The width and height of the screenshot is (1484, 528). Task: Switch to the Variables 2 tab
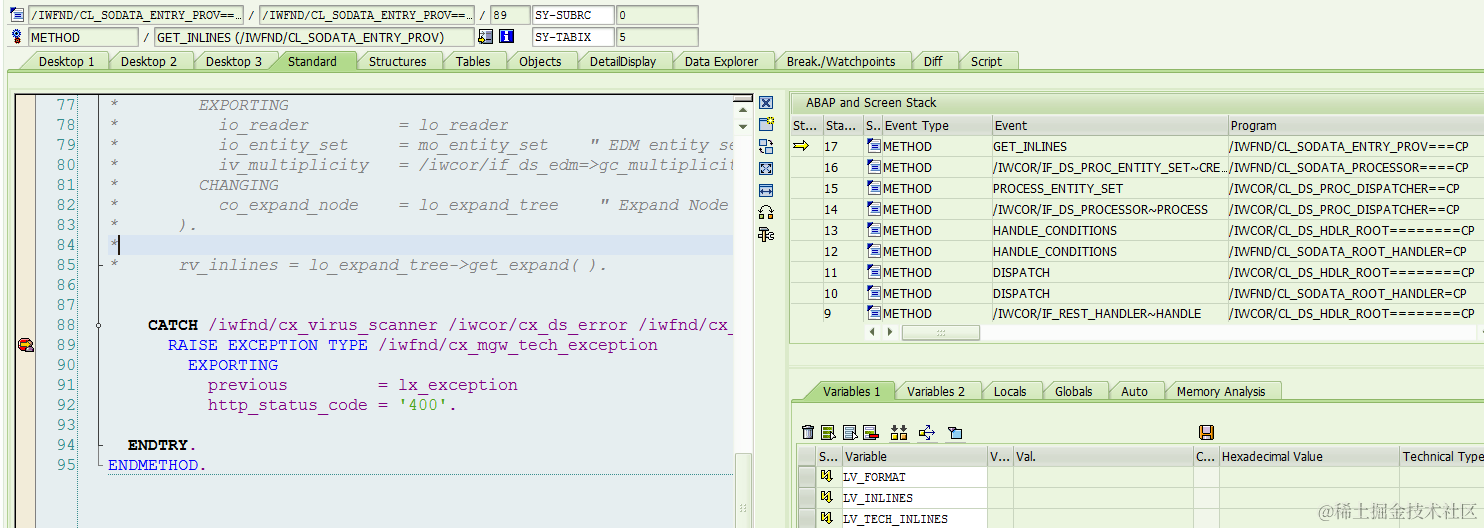(936, 391)
